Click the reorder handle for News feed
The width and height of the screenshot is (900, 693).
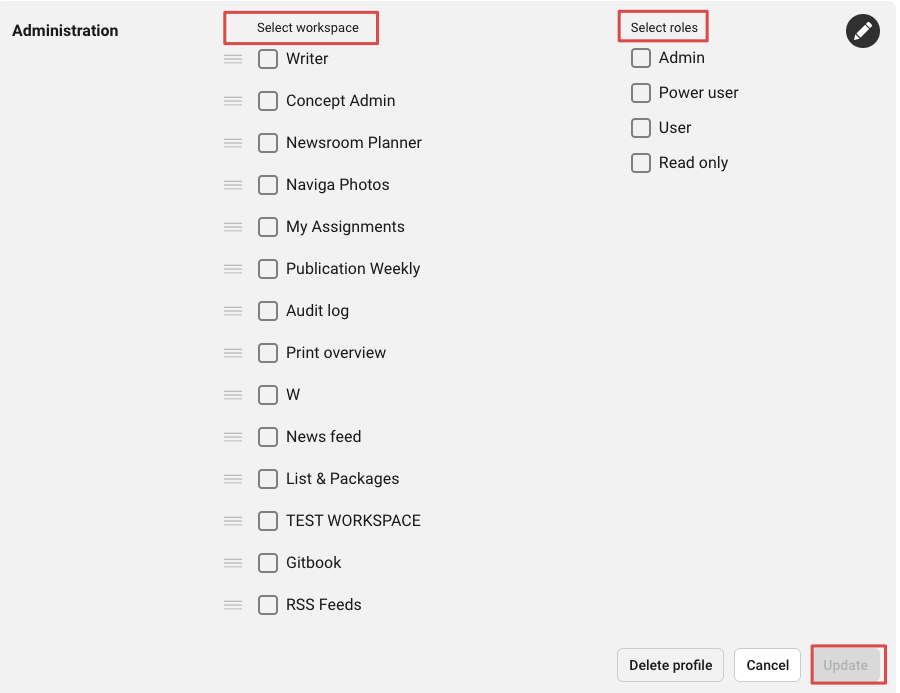point(233,437)
